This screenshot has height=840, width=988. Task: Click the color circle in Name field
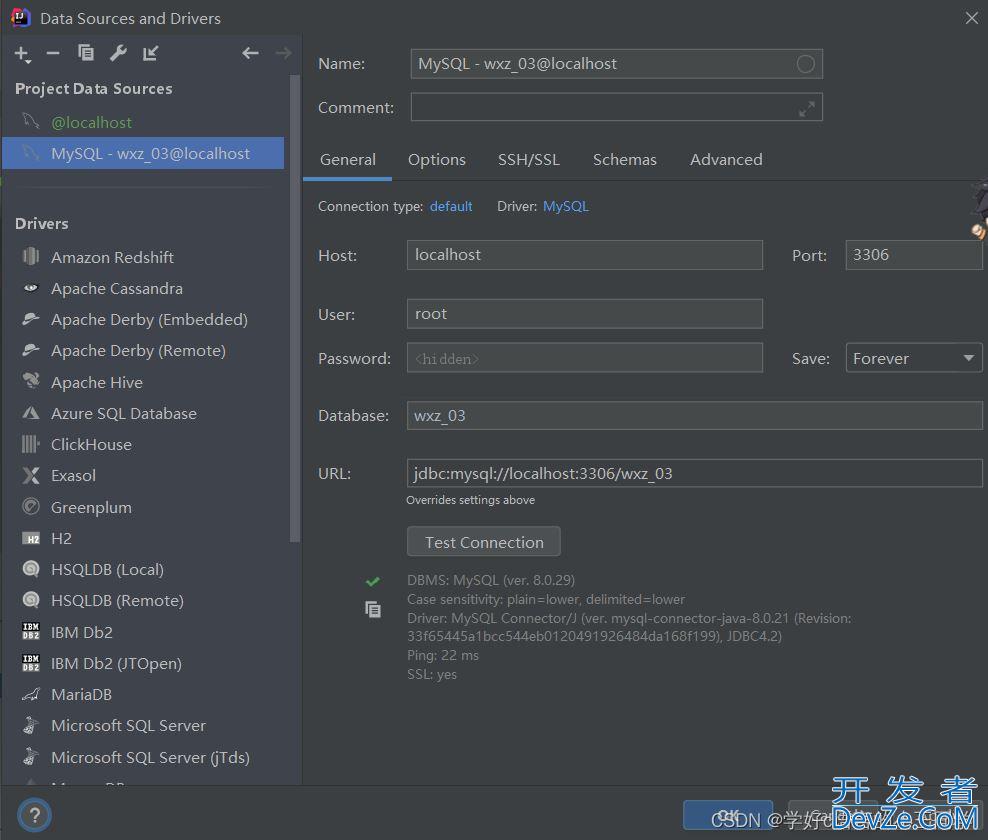coord(805,64)
